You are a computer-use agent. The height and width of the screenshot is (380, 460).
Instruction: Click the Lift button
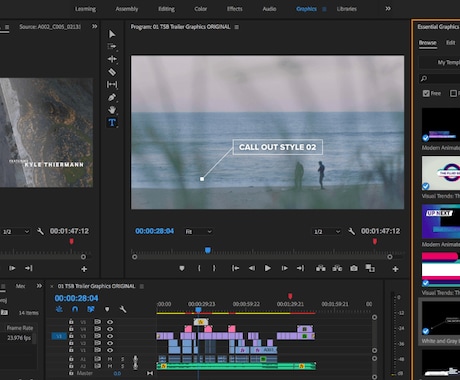pos(321,268)
